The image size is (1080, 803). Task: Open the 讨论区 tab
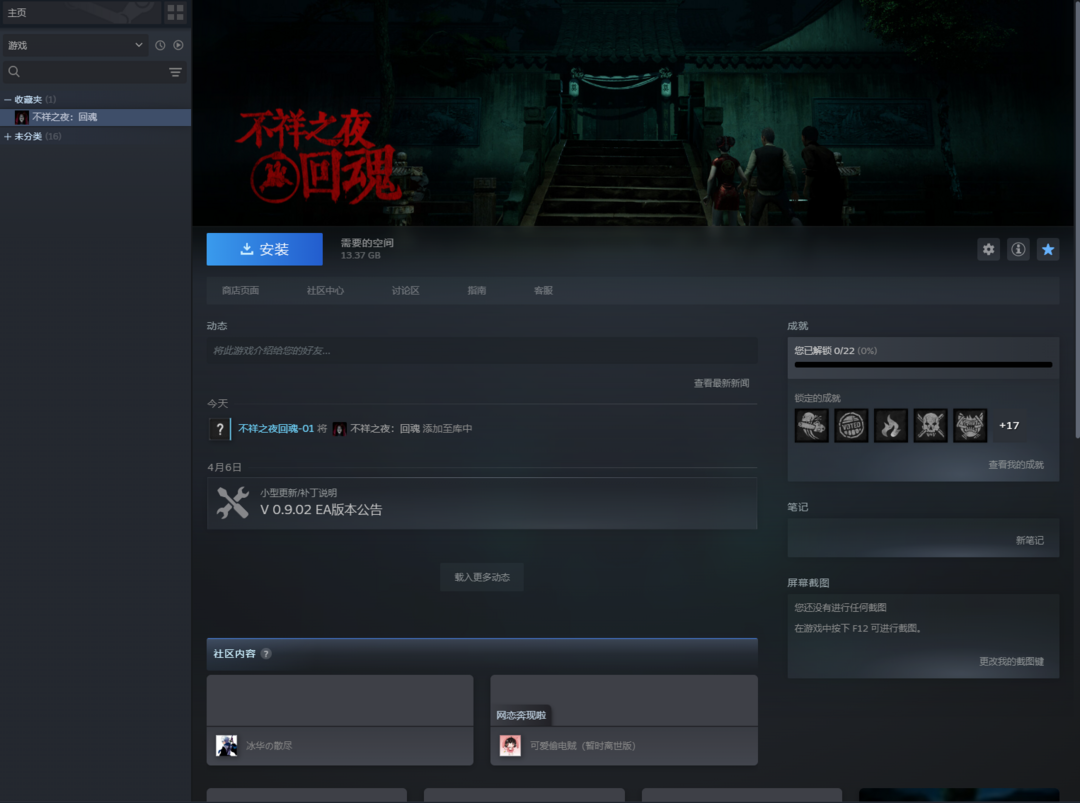click(406, 291)
